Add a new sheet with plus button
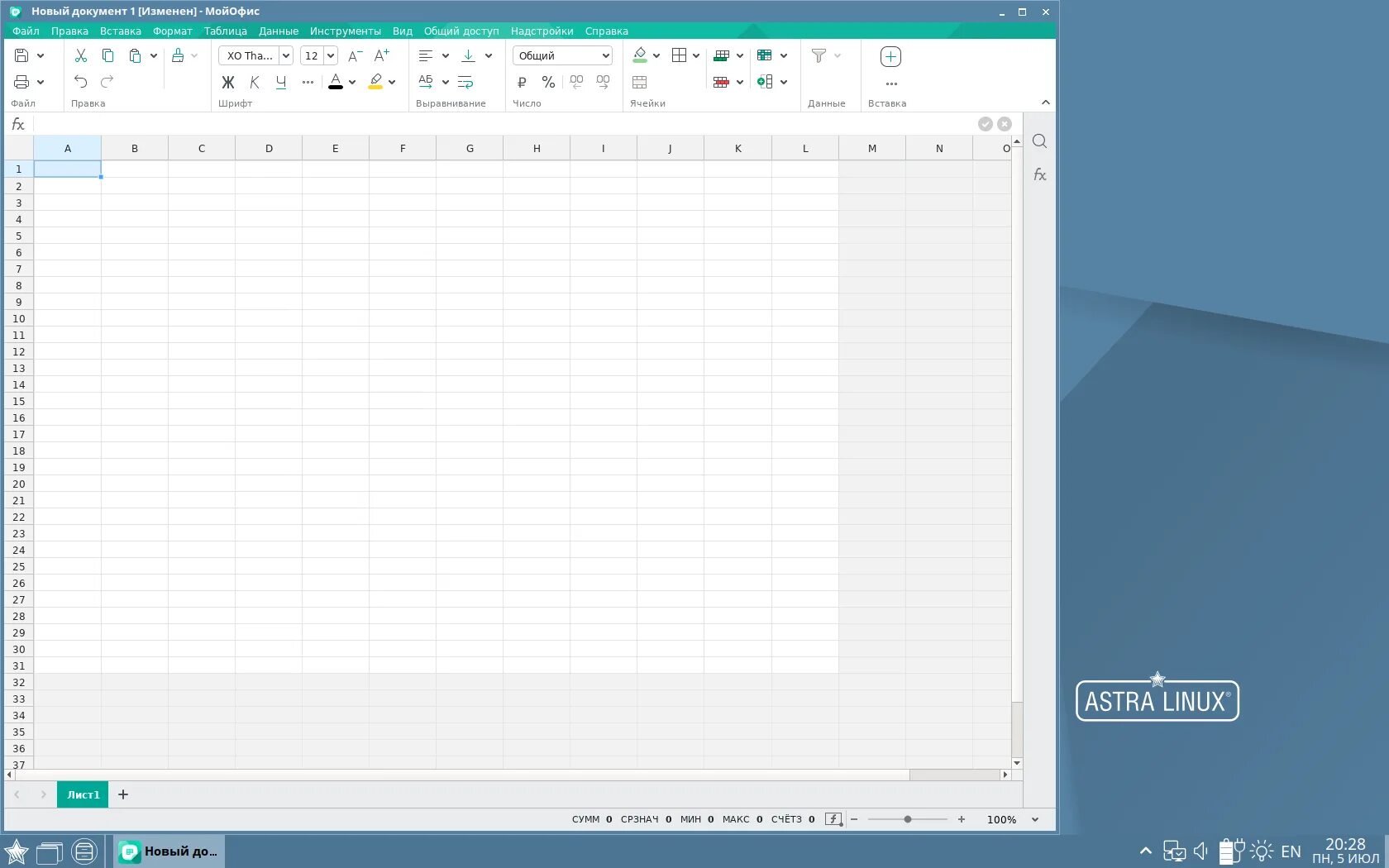Screen dimensions: 1389x868 [123, 794]
